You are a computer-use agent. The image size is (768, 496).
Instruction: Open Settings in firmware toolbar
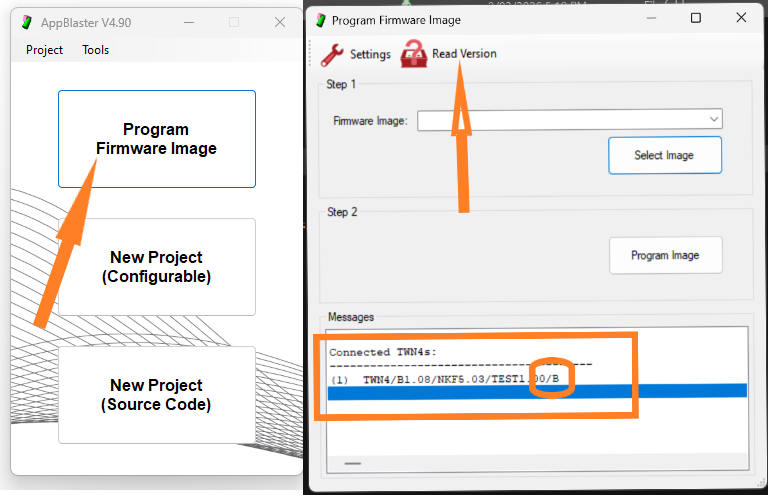click(370, 54)
